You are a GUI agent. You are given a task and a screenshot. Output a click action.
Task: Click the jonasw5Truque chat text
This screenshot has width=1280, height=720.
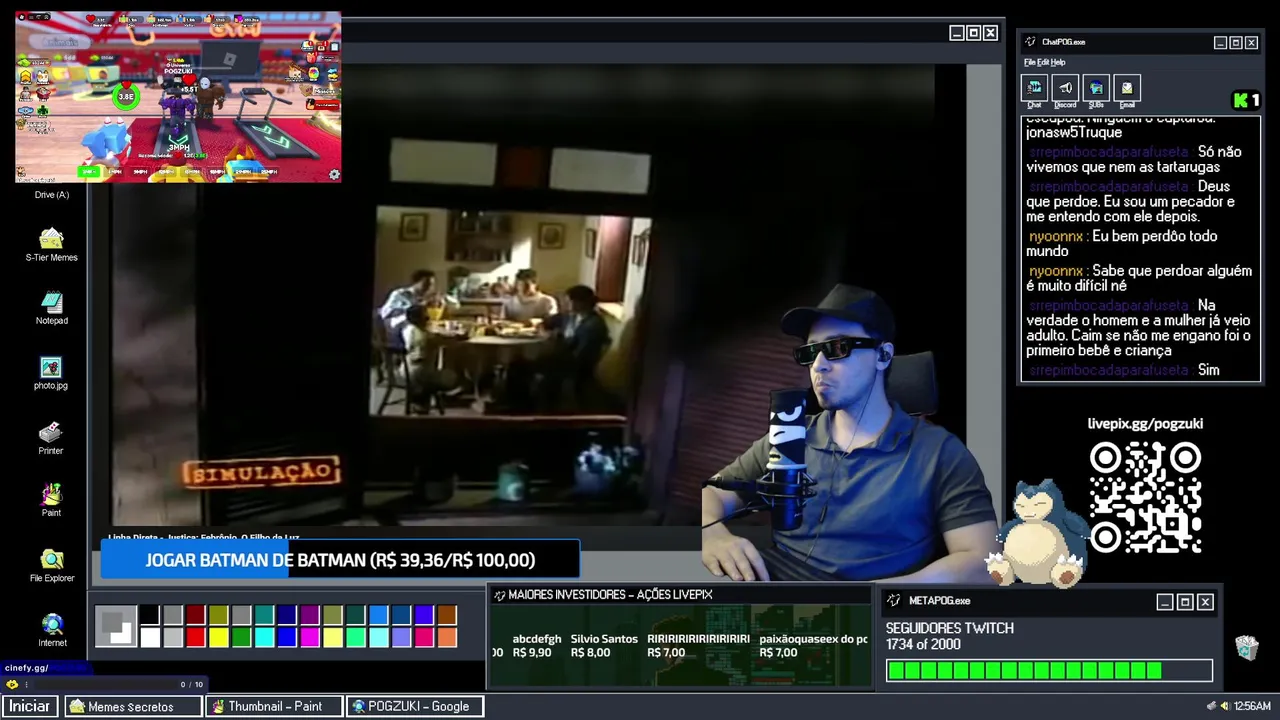[x=1074, y=132]
